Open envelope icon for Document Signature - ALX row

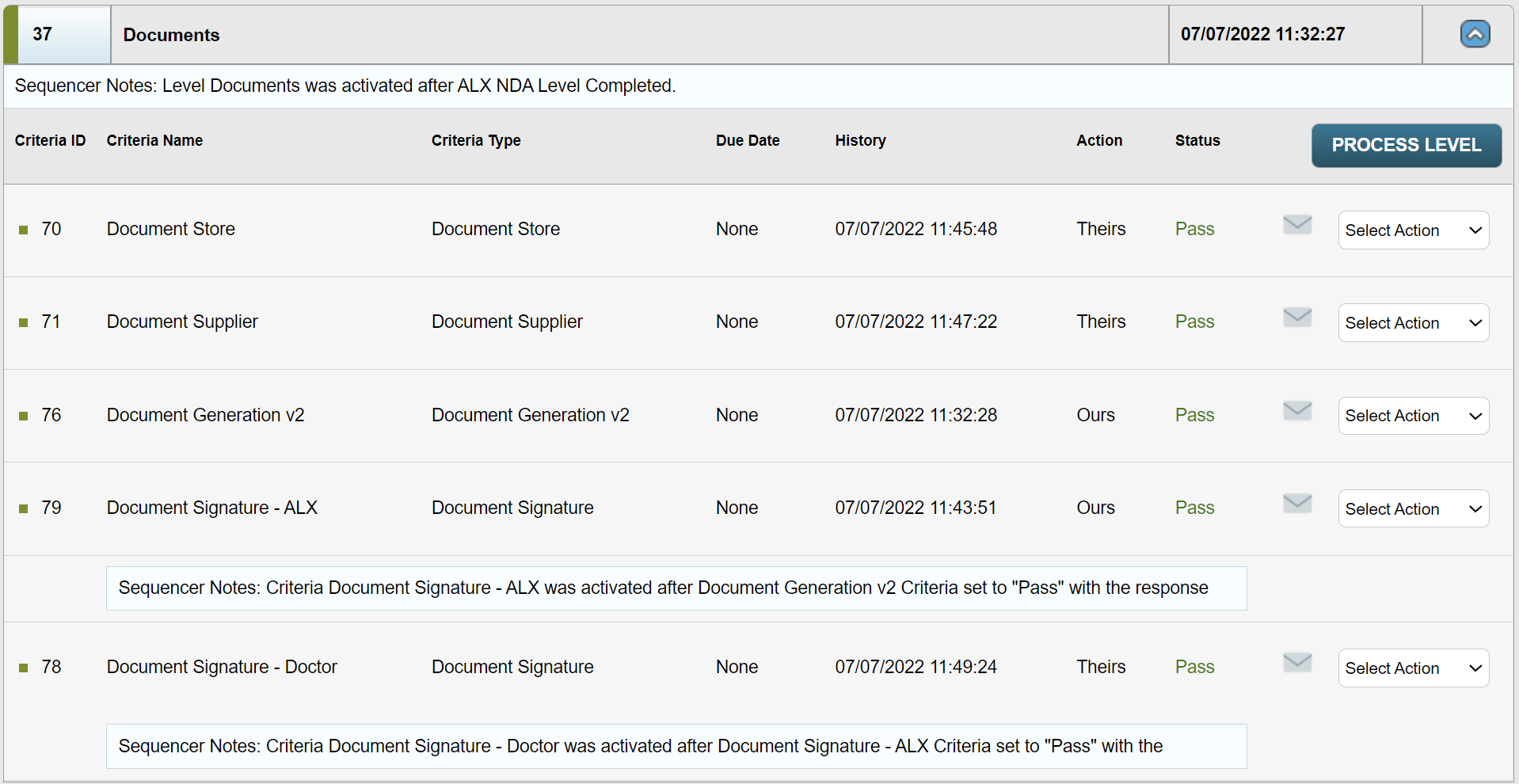tap(1297, 504)
